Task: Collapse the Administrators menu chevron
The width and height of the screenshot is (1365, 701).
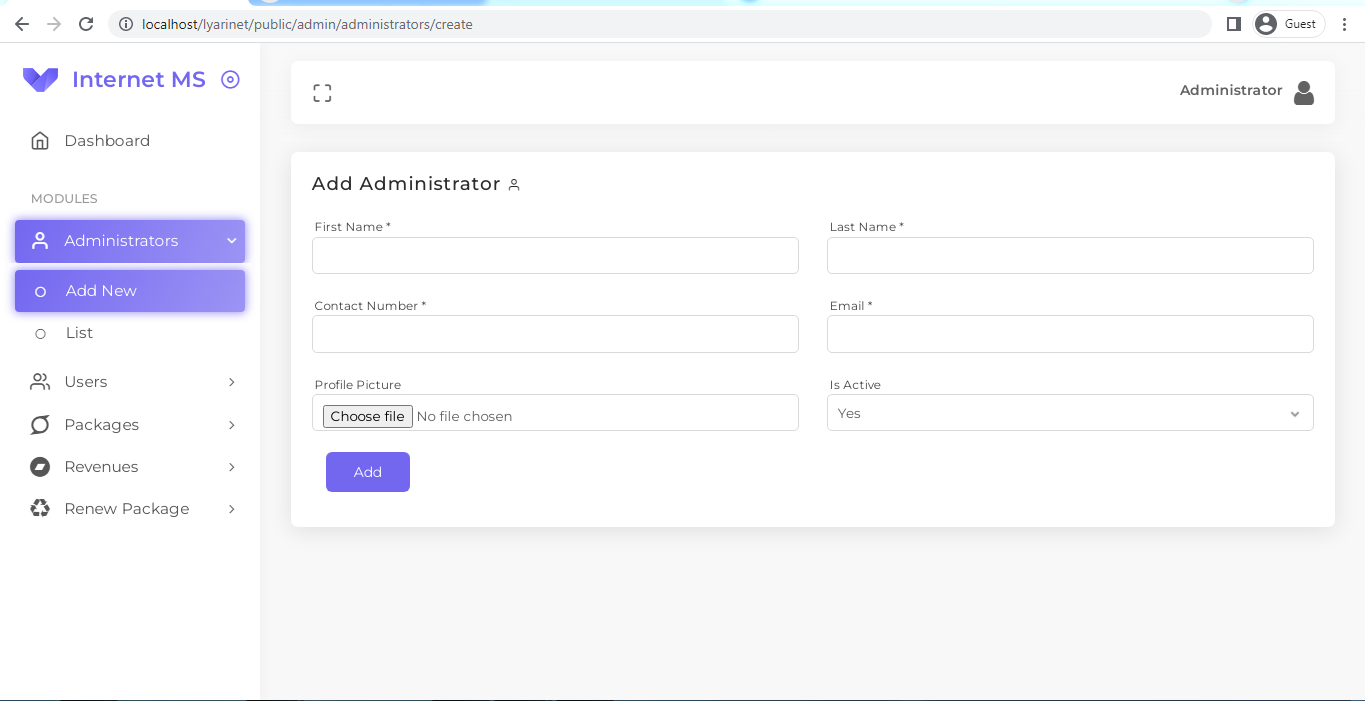Action: pos(231,240)
